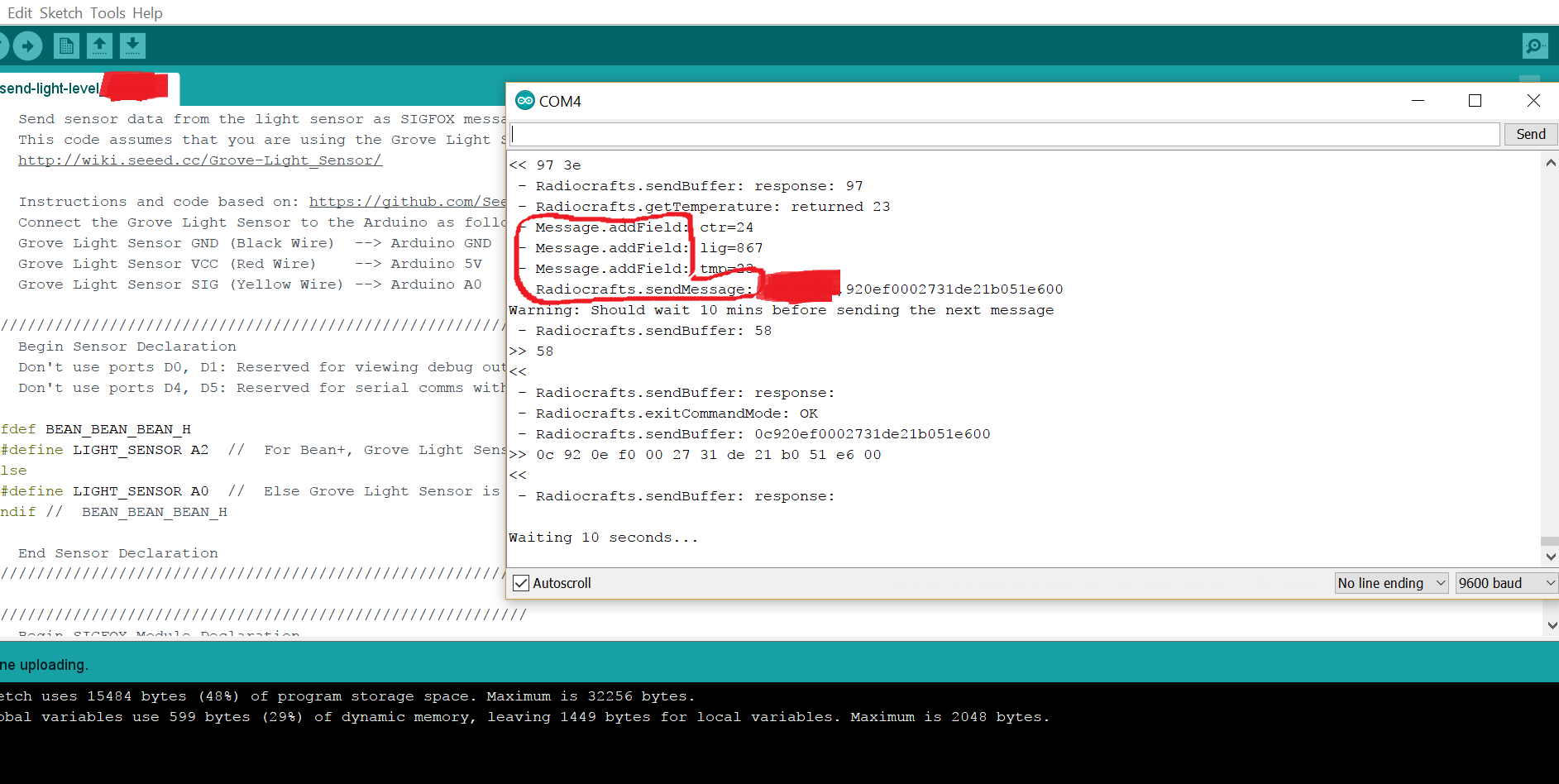This screenshot has width=1559, height=784.
Task: Change the baud rate in the '9600 baud' dropdown
Action: (1505, 583)
